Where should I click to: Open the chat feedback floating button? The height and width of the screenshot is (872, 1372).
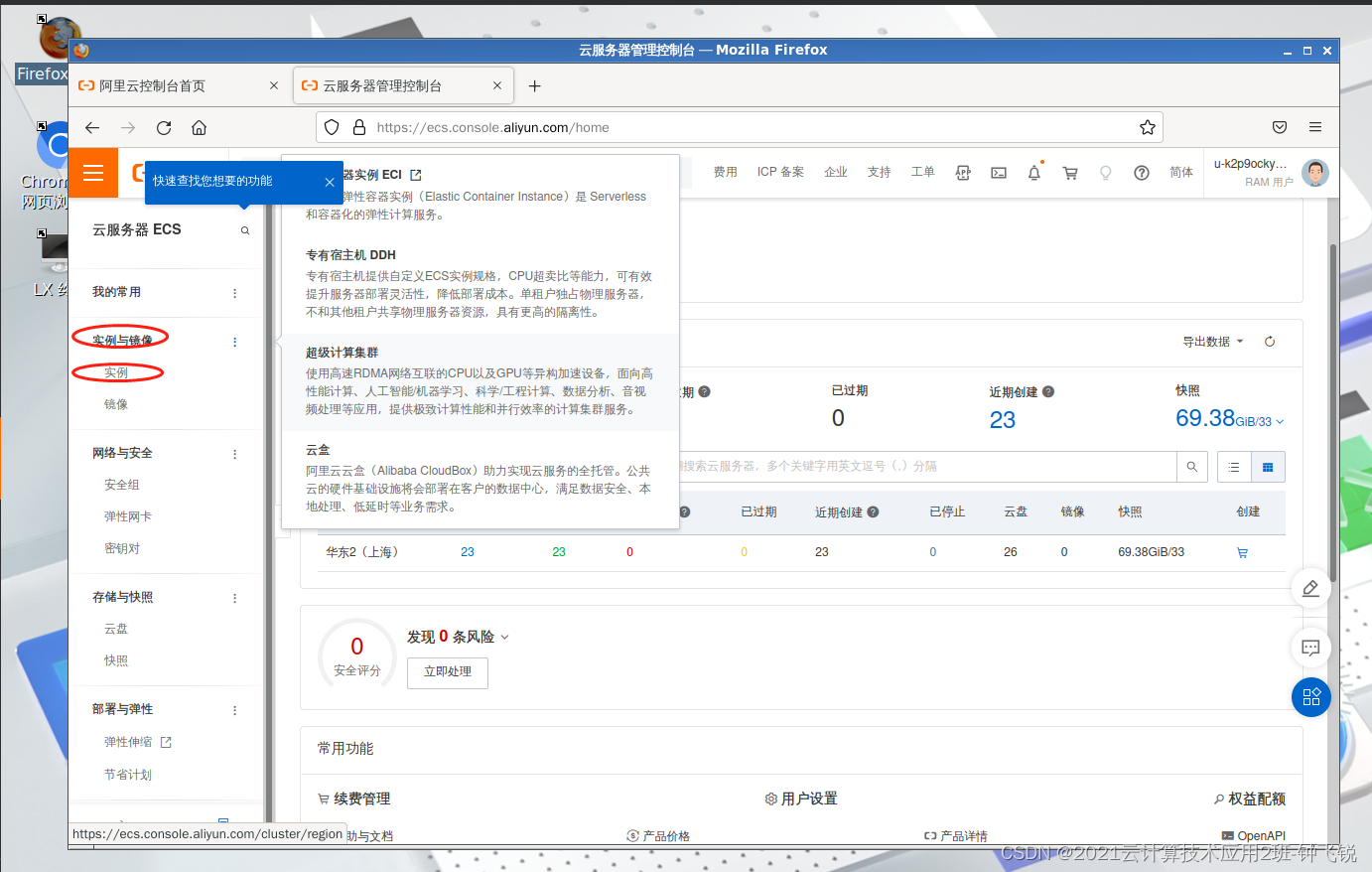[1310, 649]
